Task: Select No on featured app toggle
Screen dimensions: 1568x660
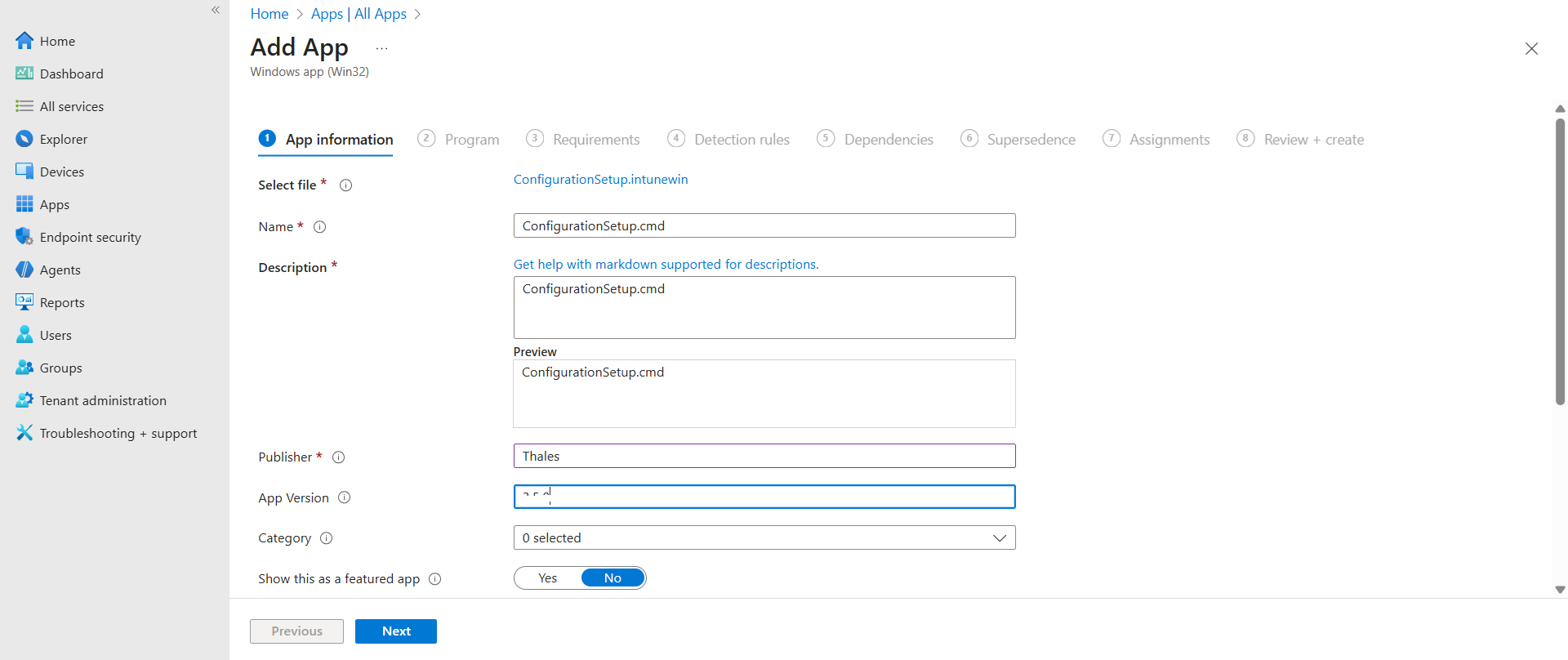Action: pyautogui.click(x=612, y=578)
